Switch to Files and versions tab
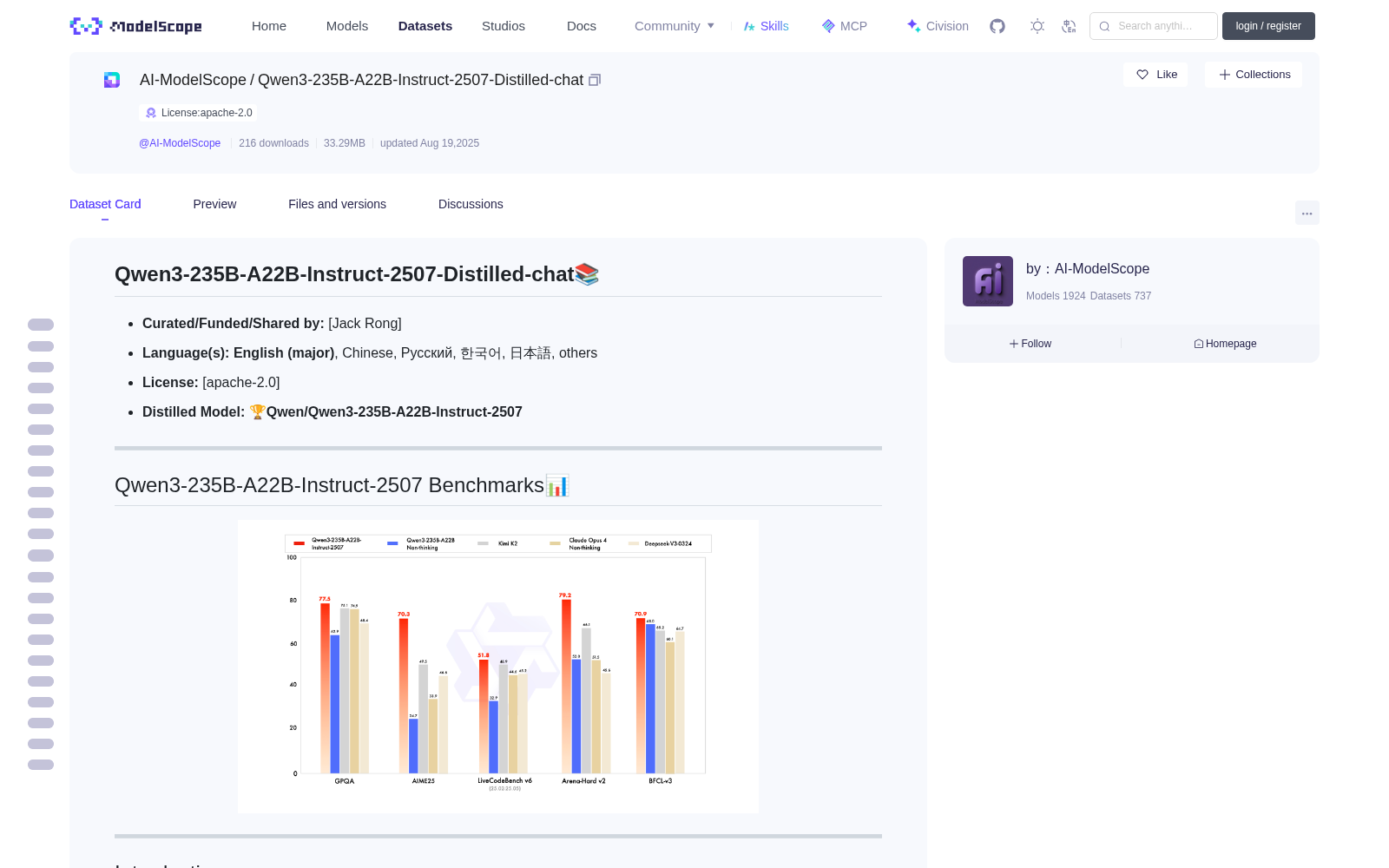The height and width of the screenshot is (868, 1389). 337,204
